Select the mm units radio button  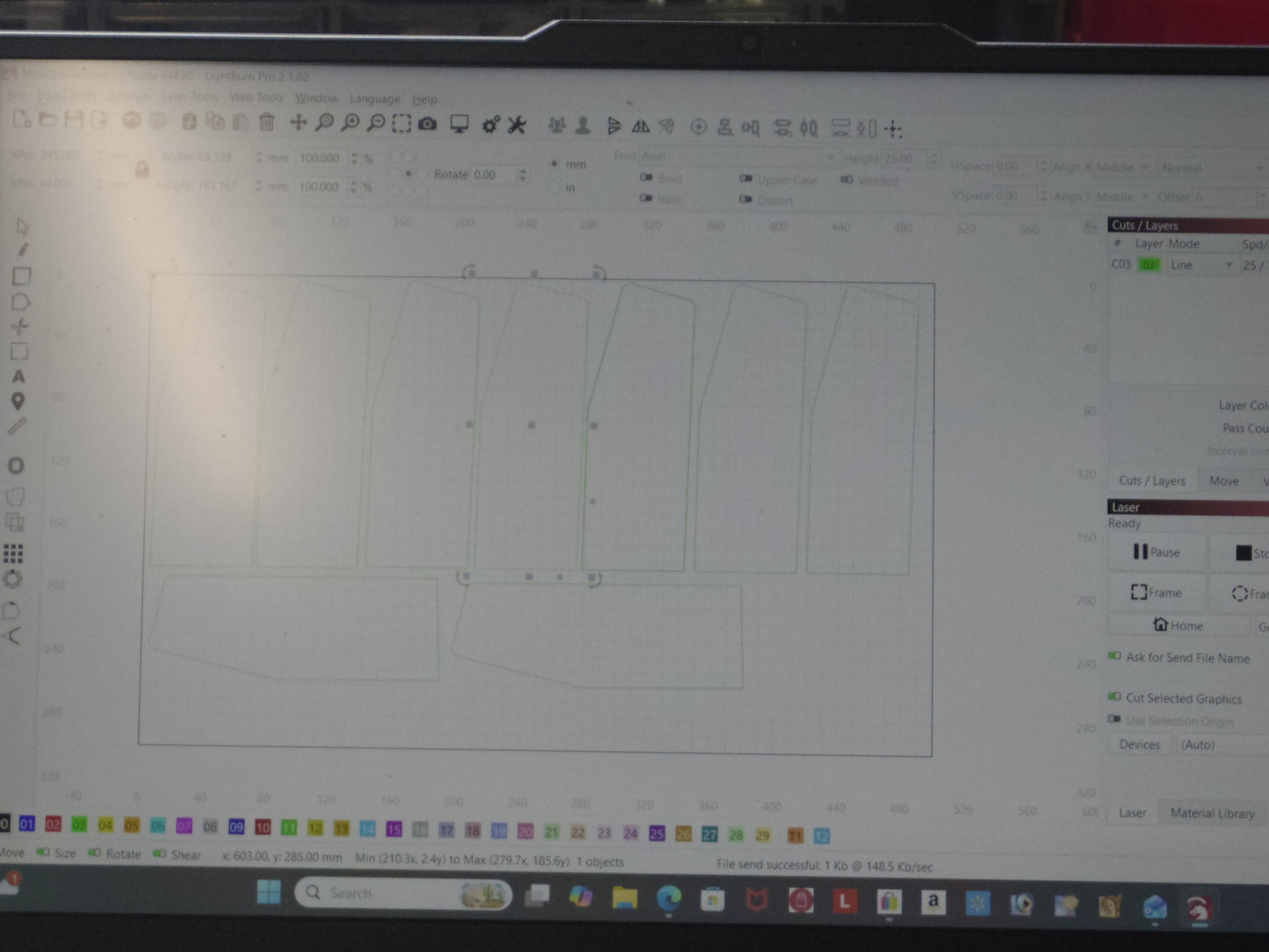click(x=554, y=164)
